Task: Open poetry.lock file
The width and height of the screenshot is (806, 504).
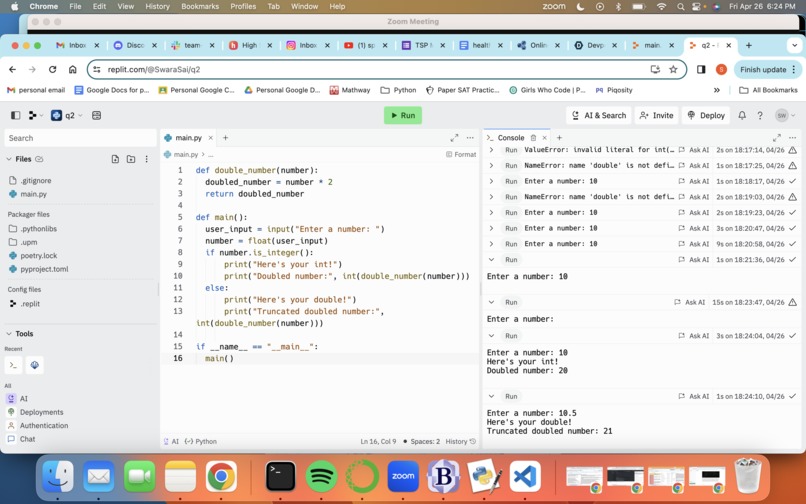Action: pyautogui.click(x=39, y=255)
